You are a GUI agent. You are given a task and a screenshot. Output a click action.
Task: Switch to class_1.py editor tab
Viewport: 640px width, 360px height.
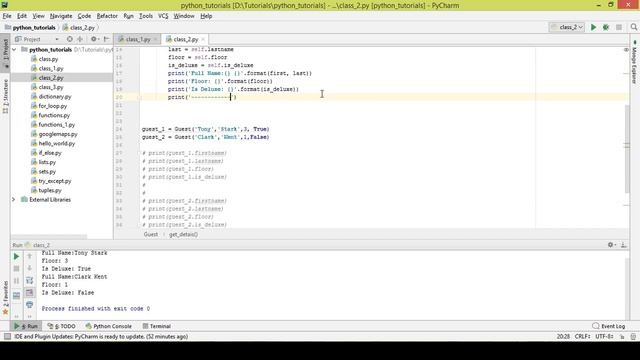coord(138,39)
